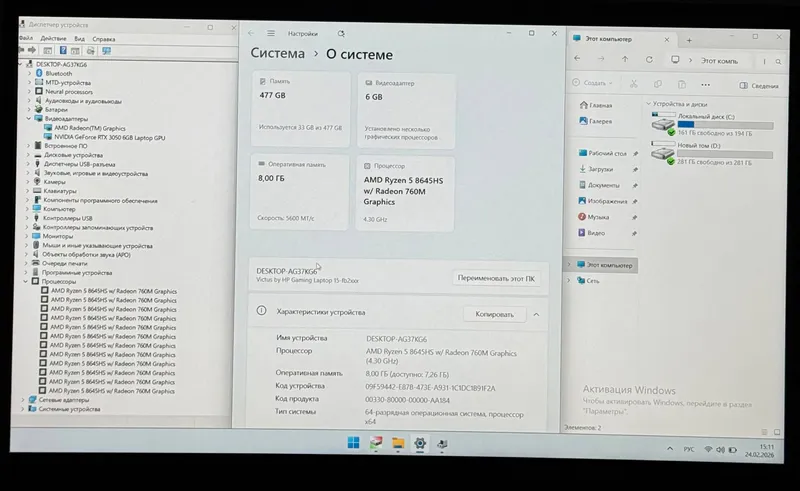Add a new Explorer tab

689,40
